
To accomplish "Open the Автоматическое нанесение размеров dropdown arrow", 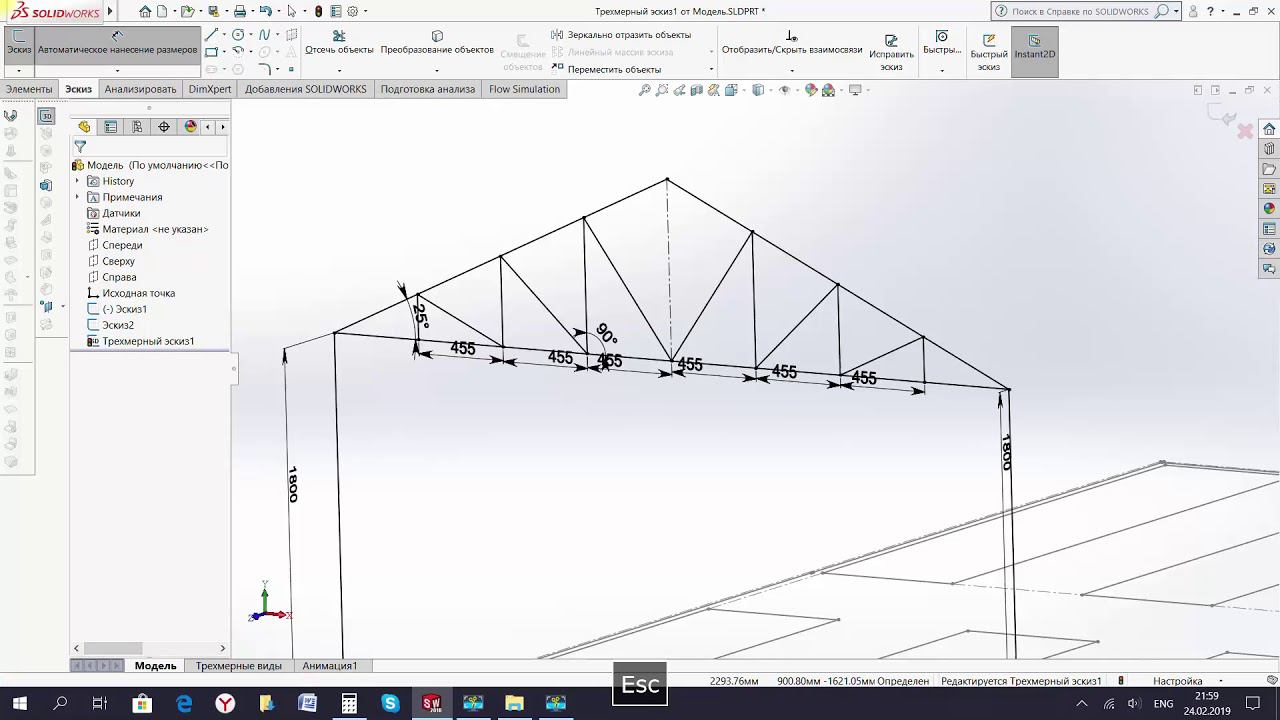I will pyautogui.click(x=117, y=70).
